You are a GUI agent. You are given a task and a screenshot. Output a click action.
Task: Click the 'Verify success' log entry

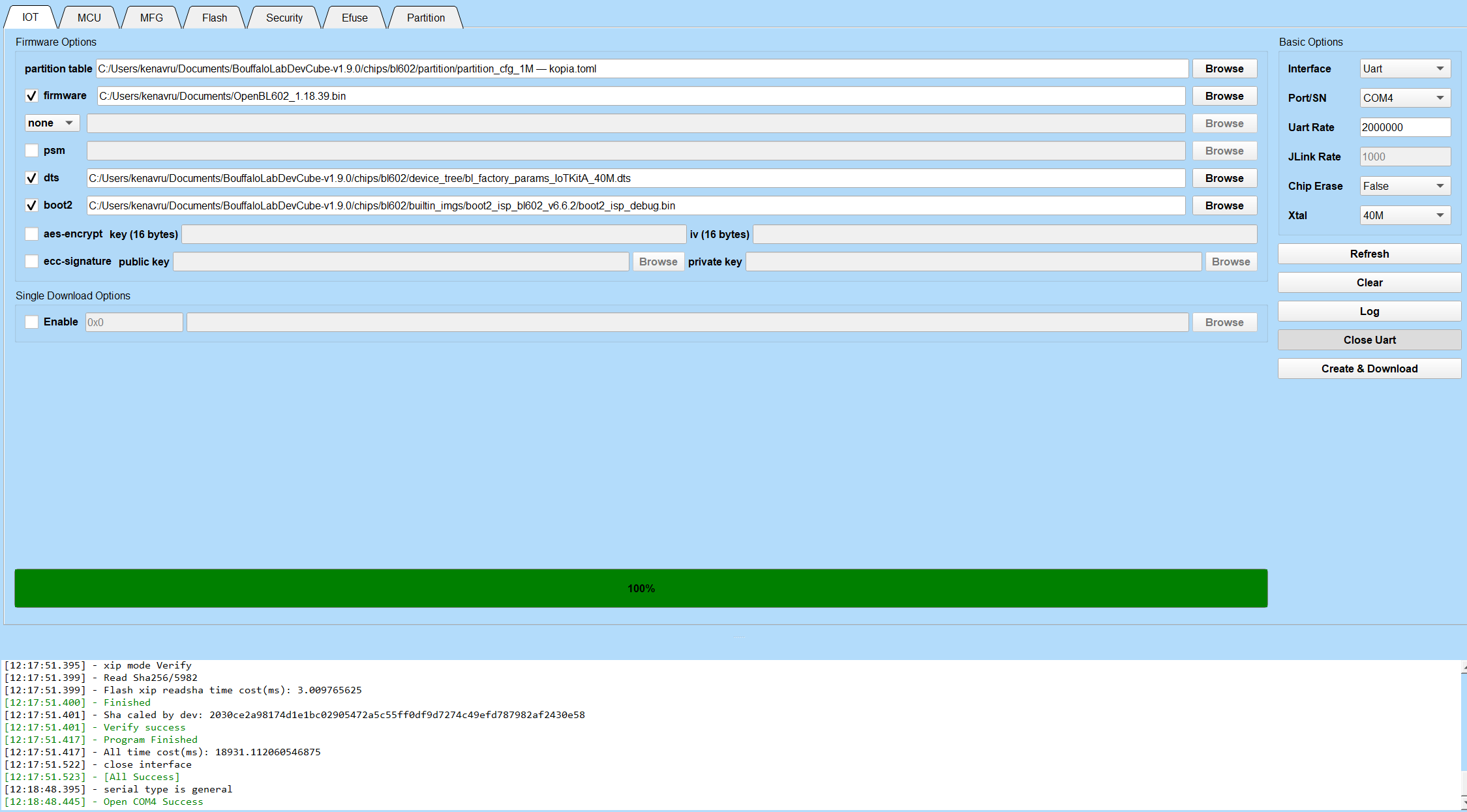click(95, 727)
